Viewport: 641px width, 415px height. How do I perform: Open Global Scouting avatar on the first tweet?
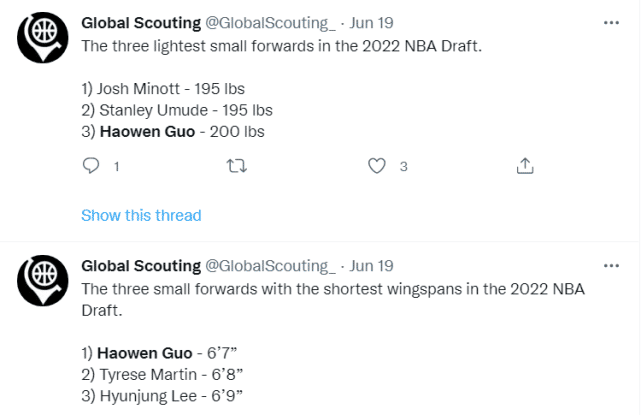click(x=43, y=39)
